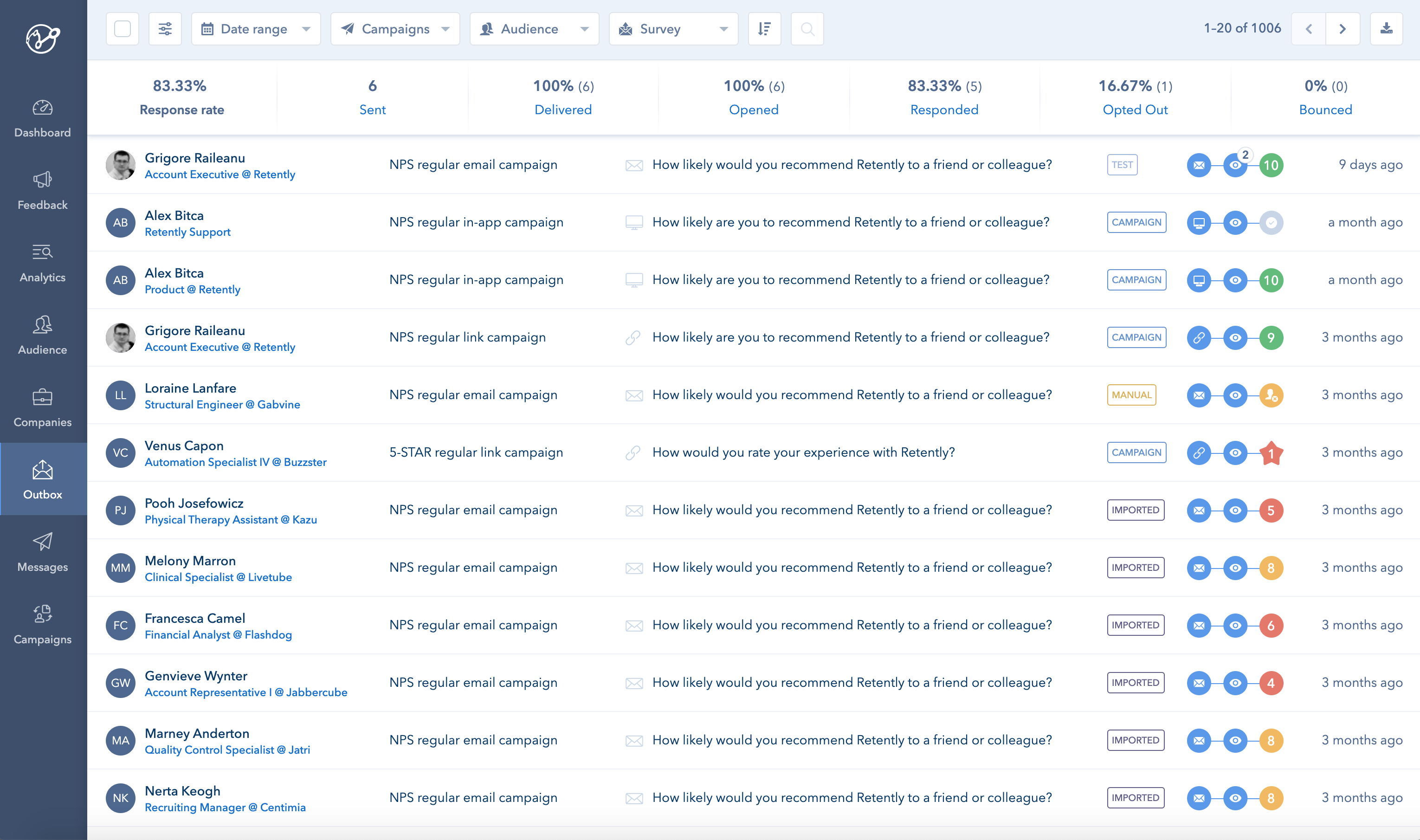The height and width of the screenshot is (840, 1420).
Task: Tick the select-all checkbox in toolbar
Action: (x=122, y=29)
